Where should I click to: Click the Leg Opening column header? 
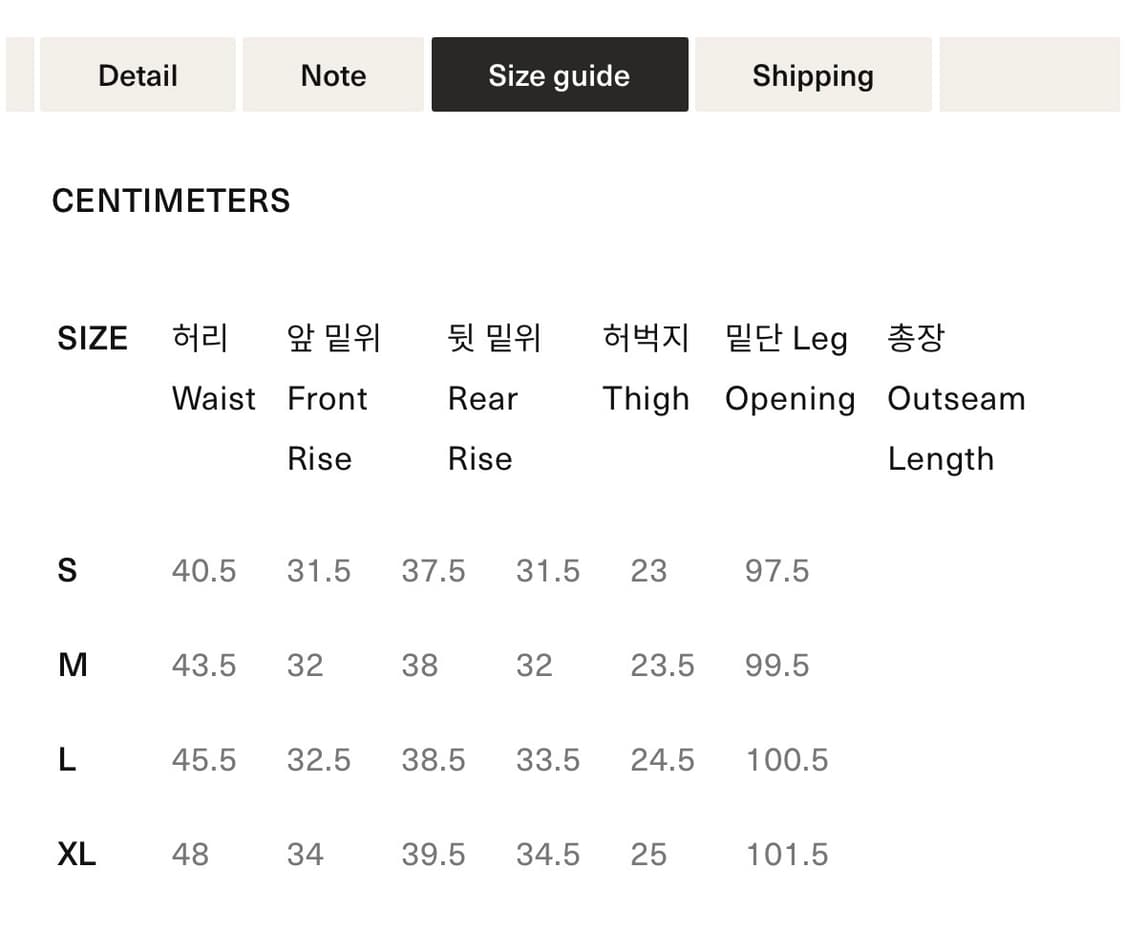coord(787,368)
